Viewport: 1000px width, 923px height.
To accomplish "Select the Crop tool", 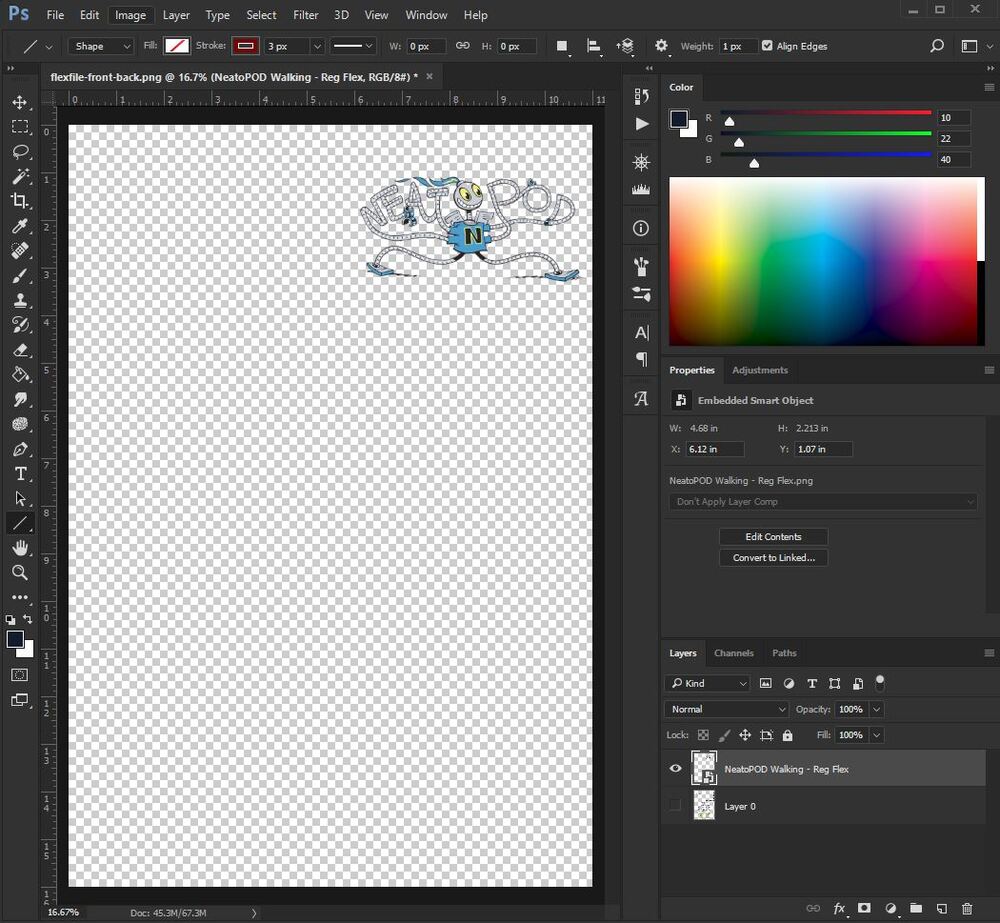I will 21,200.
